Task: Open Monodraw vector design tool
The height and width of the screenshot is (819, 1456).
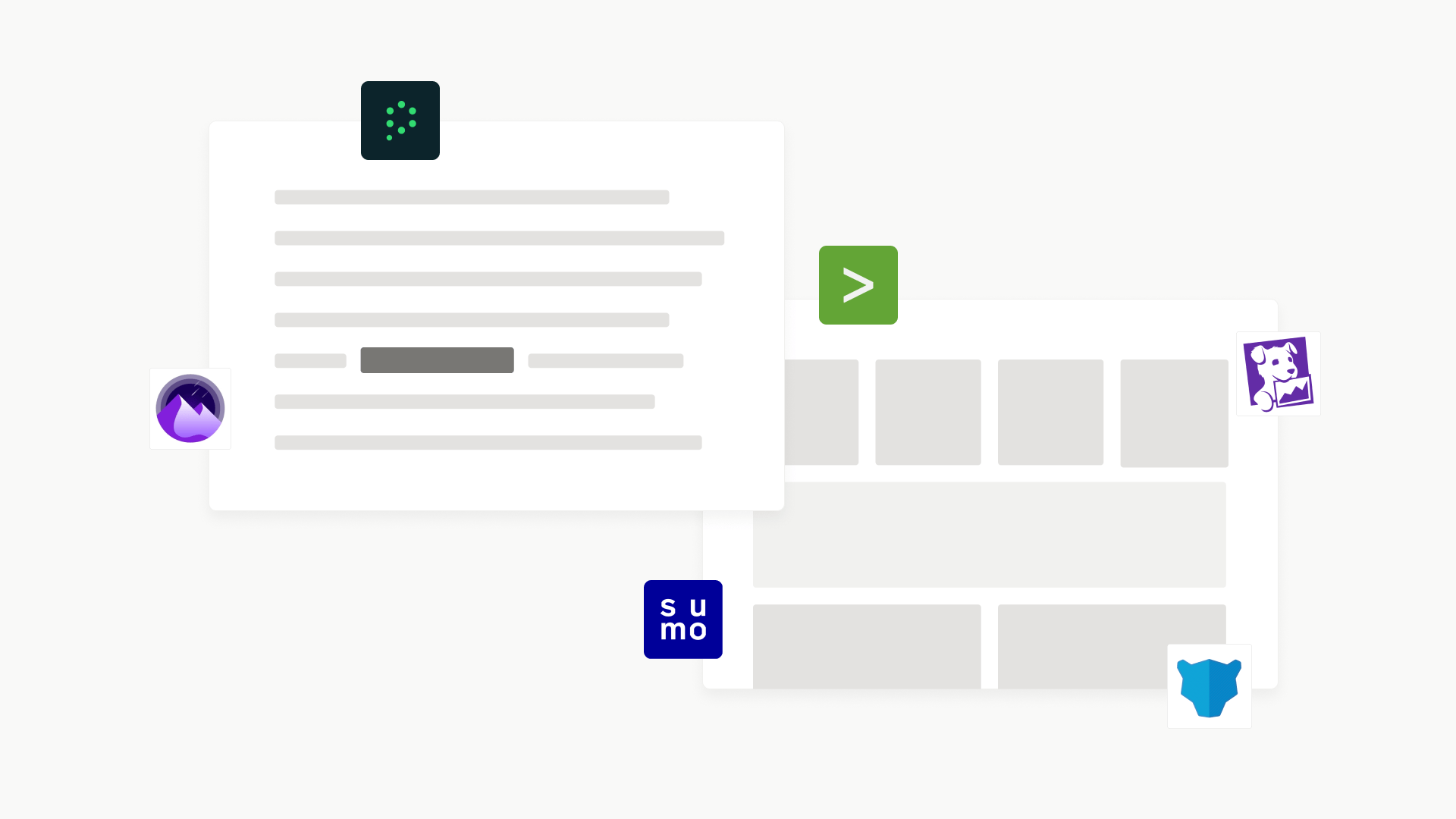Action: click(x=190, y=409)
